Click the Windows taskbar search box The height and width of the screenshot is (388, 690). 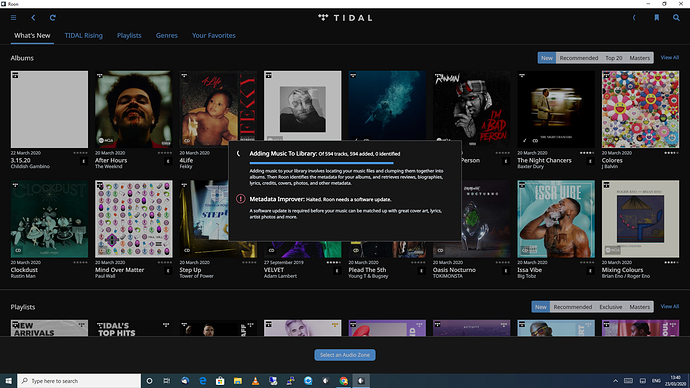click(x=79, y=381)
